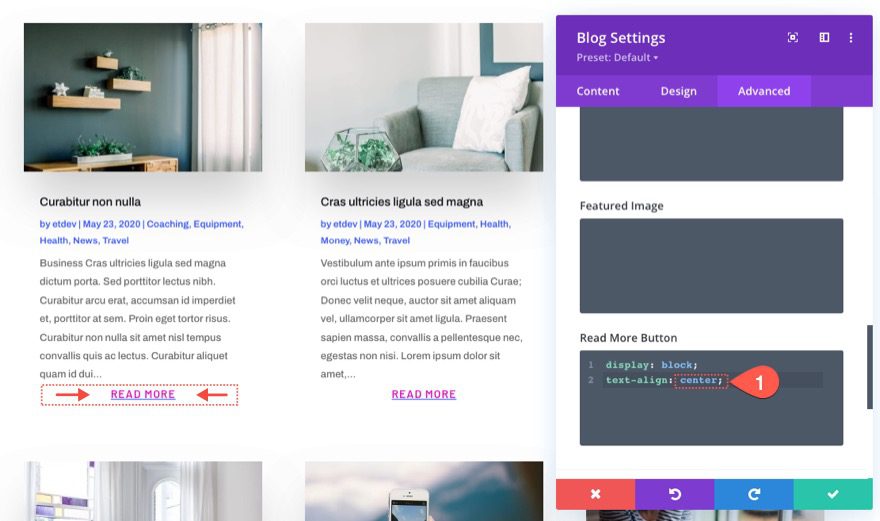This screenshot has width=880, height=521.
Task: Save settings with the green checkmark
Action: tap(833, 494)
